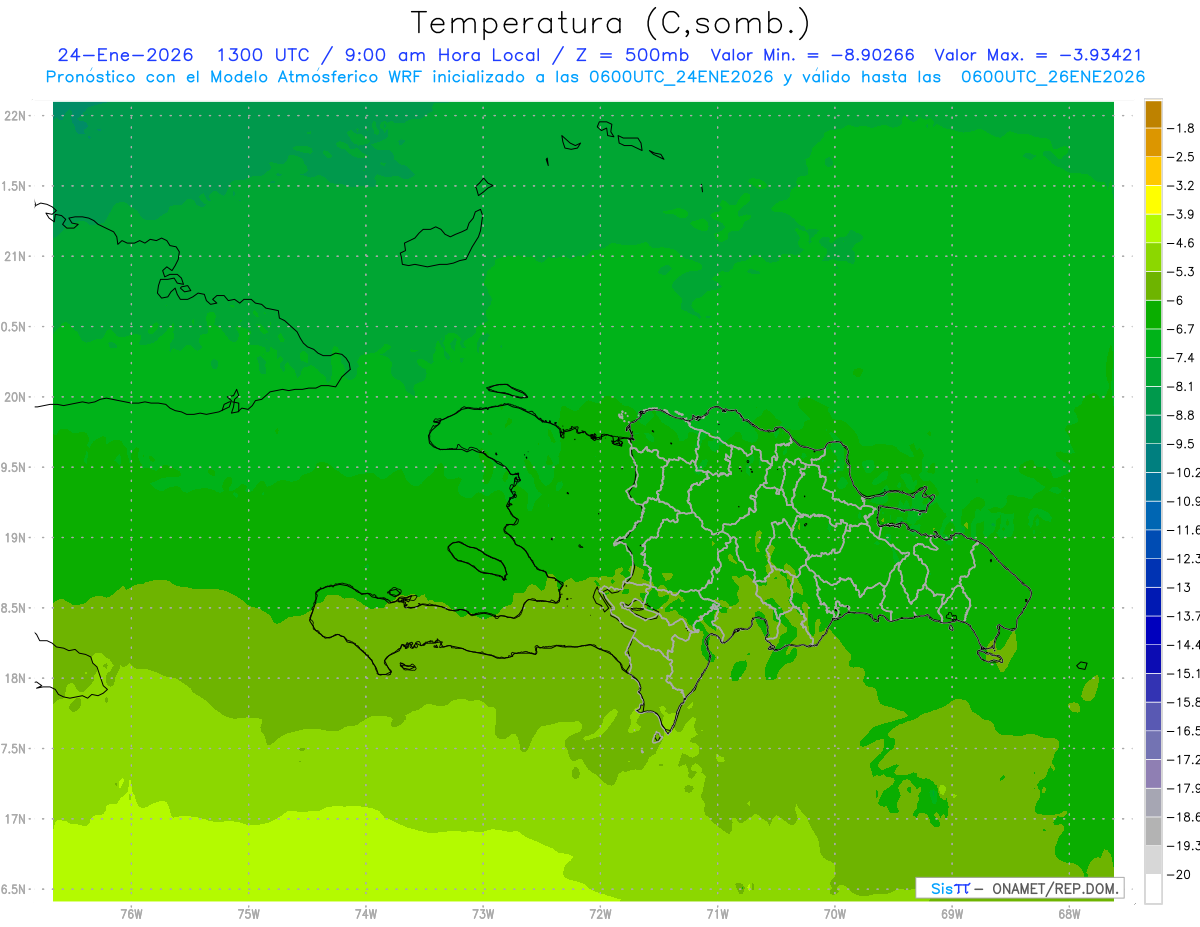
Task: Click the '-8.8' colorbar value
Action: pyautogui.click(x=1181, y=415)
